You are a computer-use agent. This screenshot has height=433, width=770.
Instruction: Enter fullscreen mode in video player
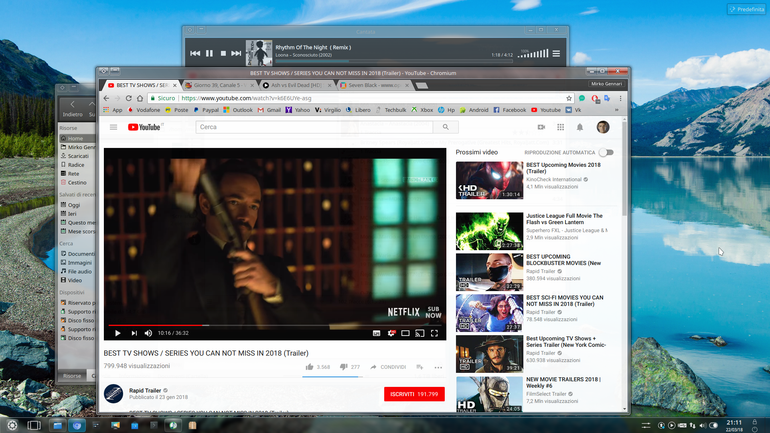[435, 333]
